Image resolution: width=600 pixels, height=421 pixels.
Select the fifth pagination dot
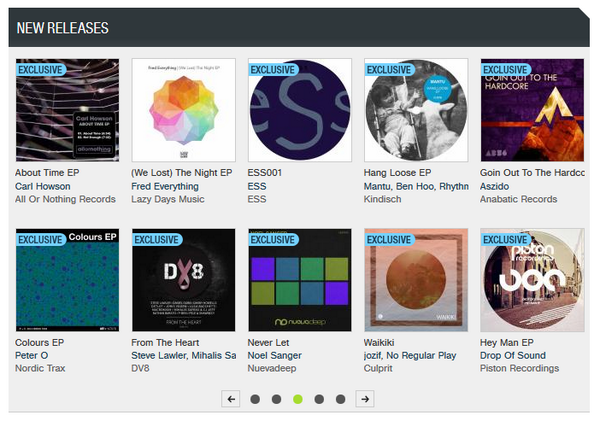pos(341,399)
